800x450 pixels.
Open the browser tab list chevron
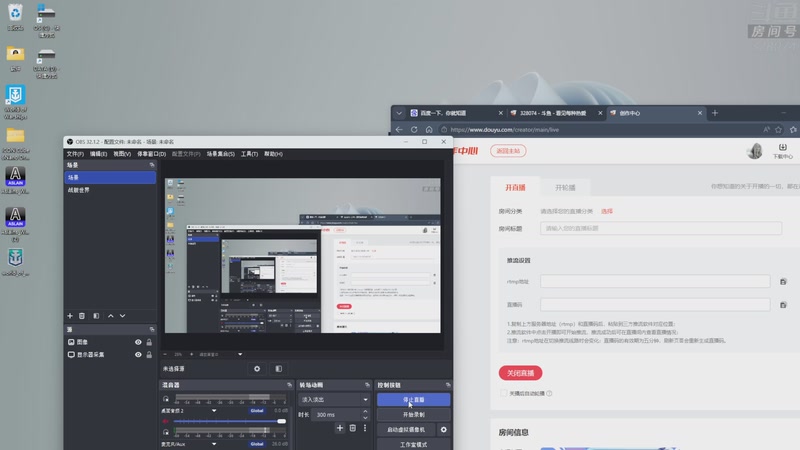(399, 113)
